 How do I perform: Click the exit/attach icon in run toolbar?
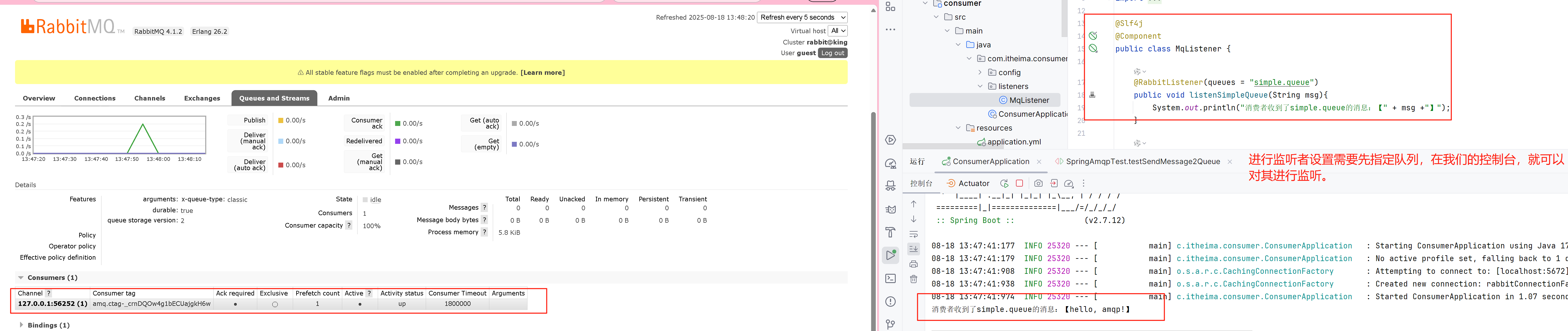tap(1054, 183)
